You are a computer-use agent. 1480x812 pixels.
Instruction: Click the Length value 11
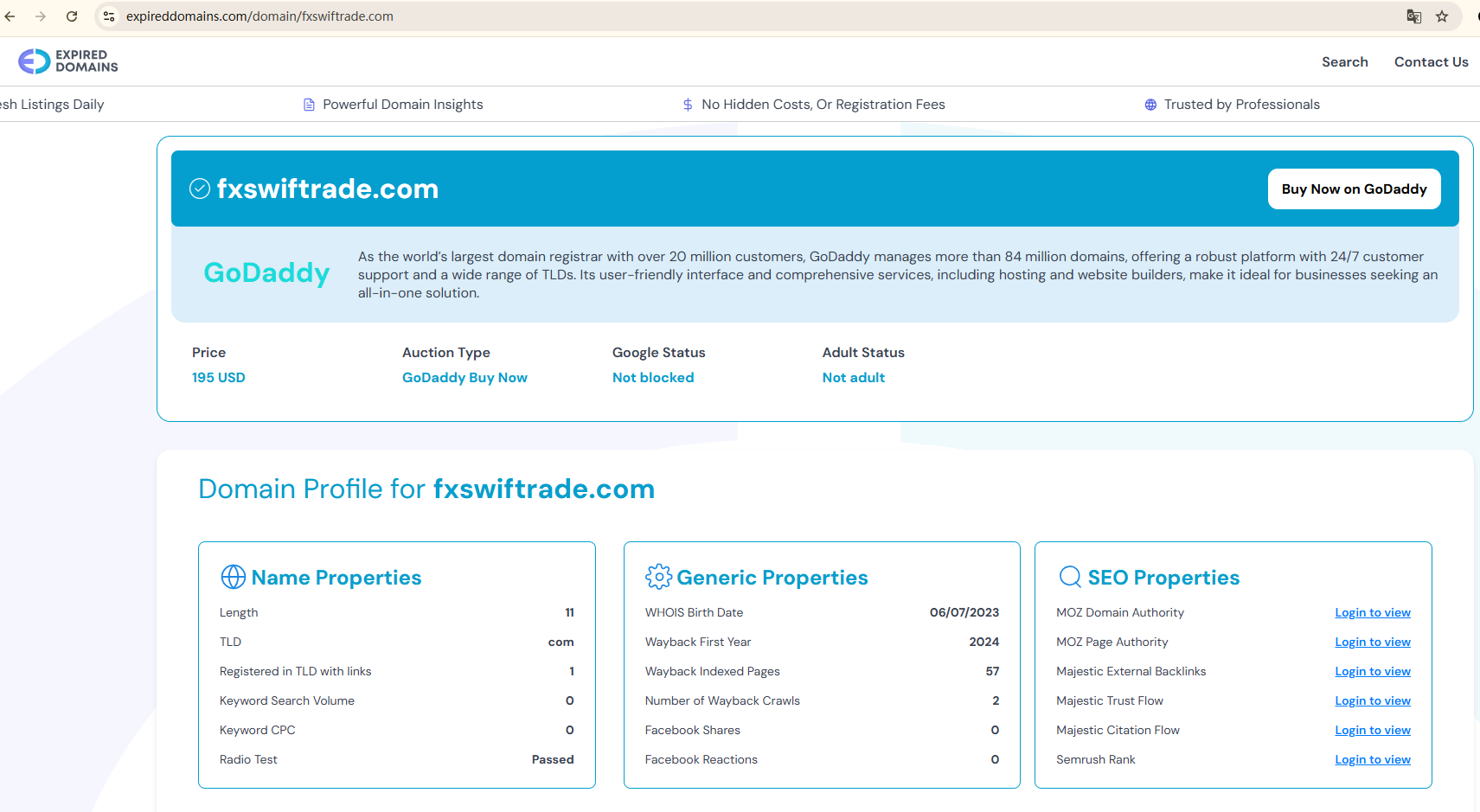[x=570, y=613]
